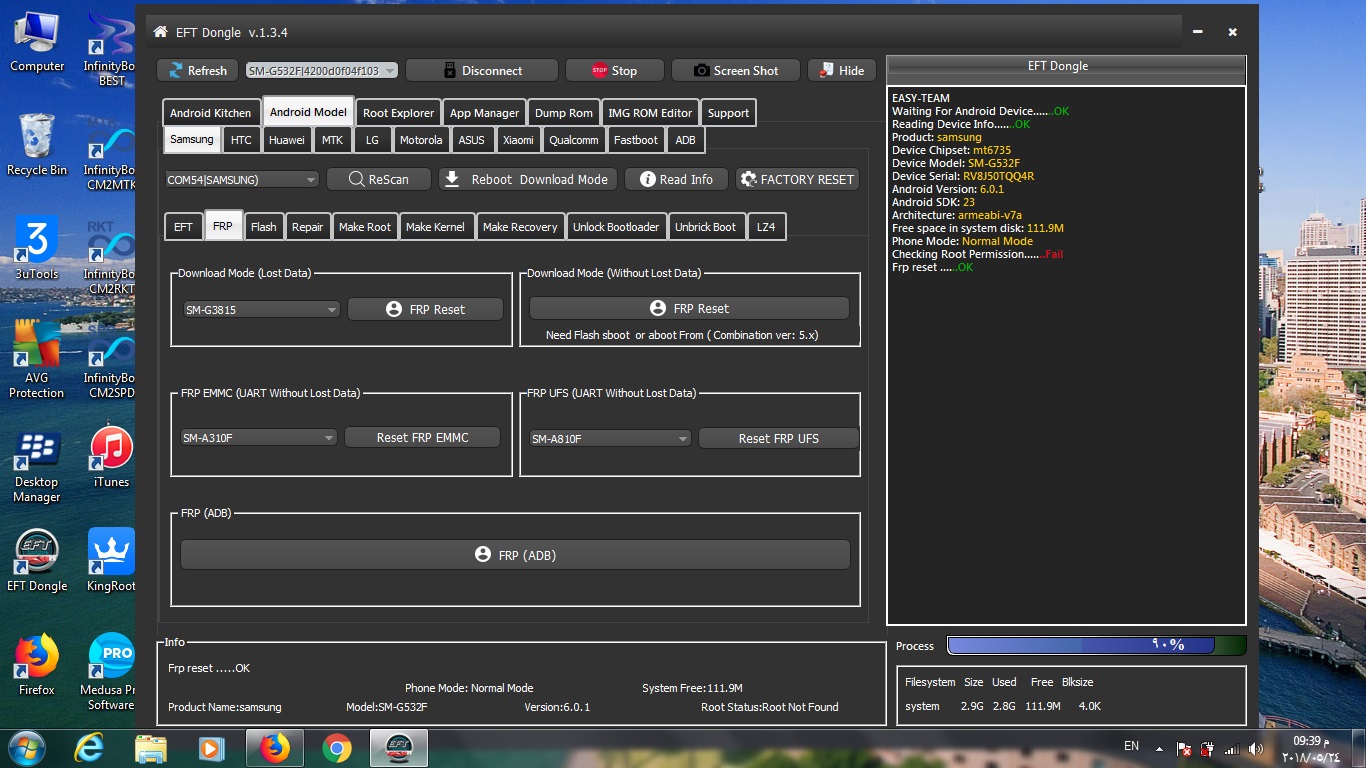Screen dimensions: 1366x768
Task: Open the Make Kernel sub-tab
Action: [435, 227]
